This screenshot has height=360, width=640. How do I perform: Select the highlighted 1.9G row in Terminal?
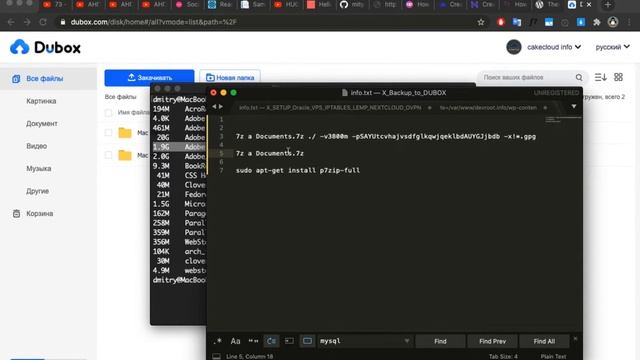(179, 147)
